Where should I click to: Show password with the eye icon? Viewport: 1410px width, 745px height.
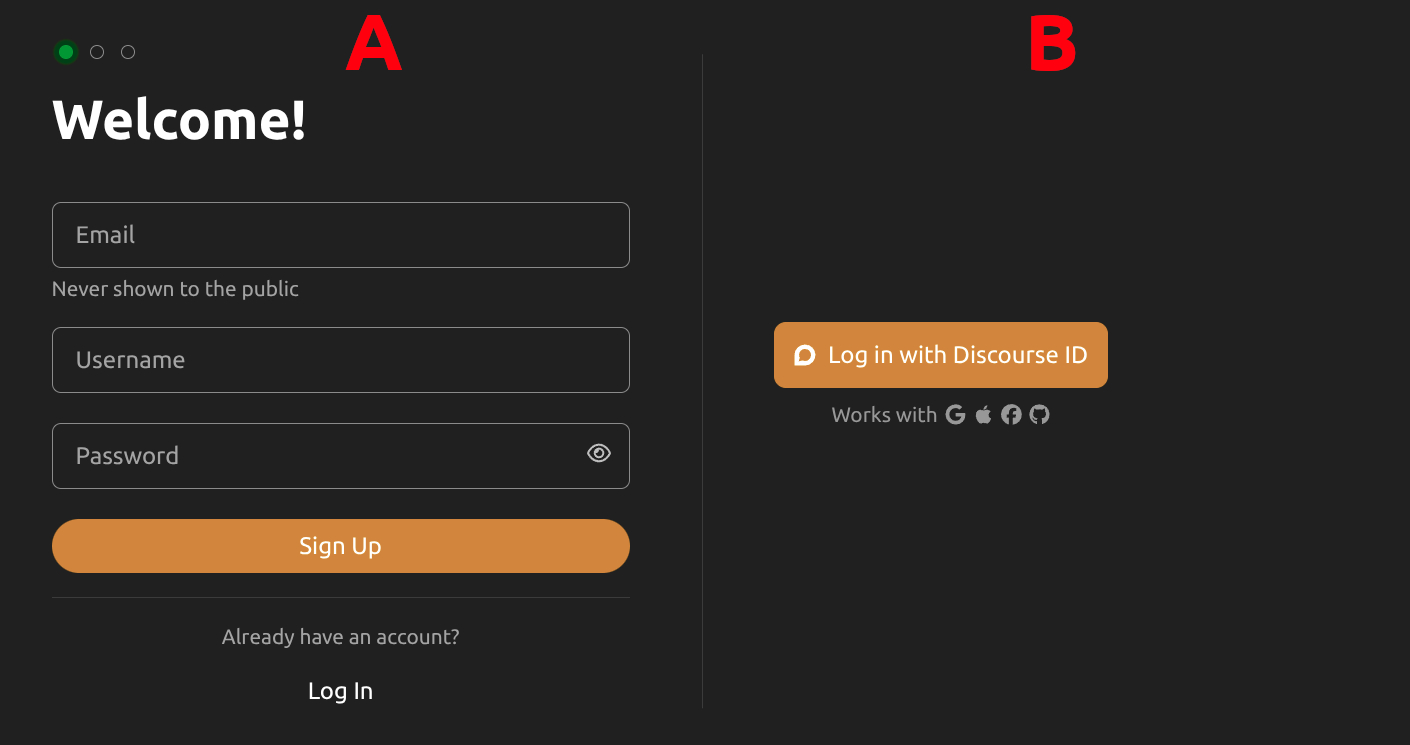click(x=599, y=454)
